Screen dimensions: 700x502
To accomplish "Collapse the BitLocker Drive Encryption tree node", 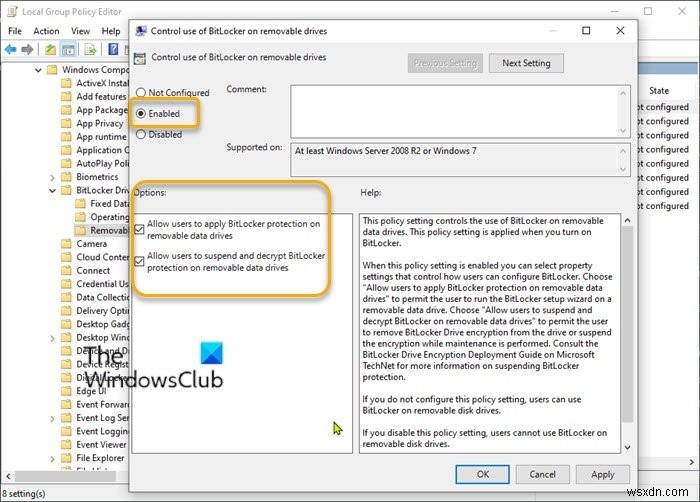I will 52,191.
